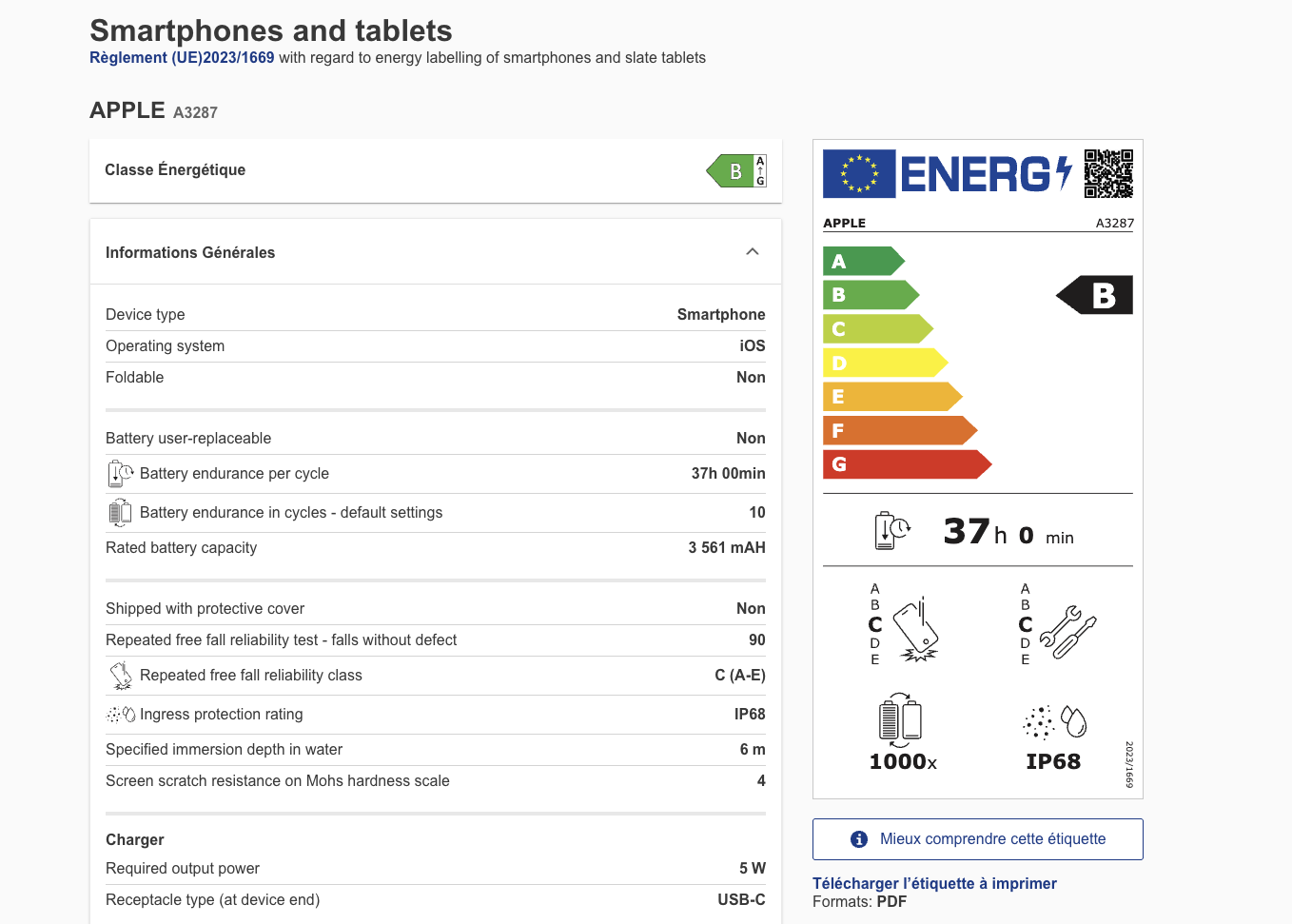Open the Règlement (UE)2023/1669 regulation link

click(181, 57)
